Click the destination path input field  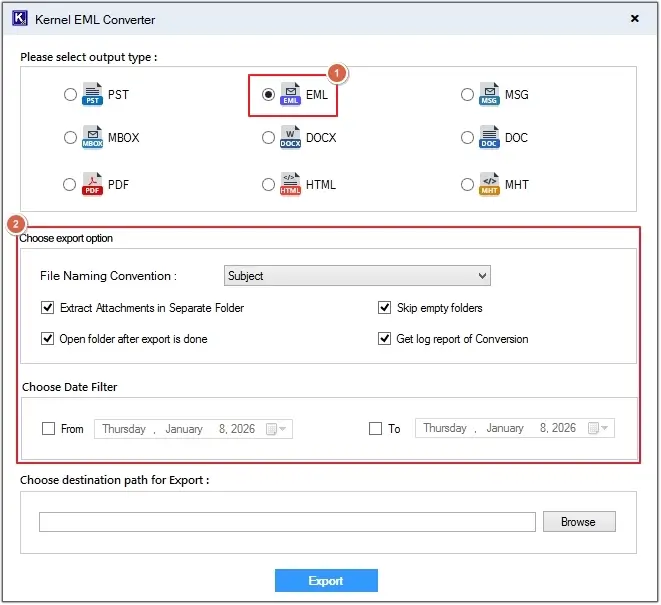[288, 522]
